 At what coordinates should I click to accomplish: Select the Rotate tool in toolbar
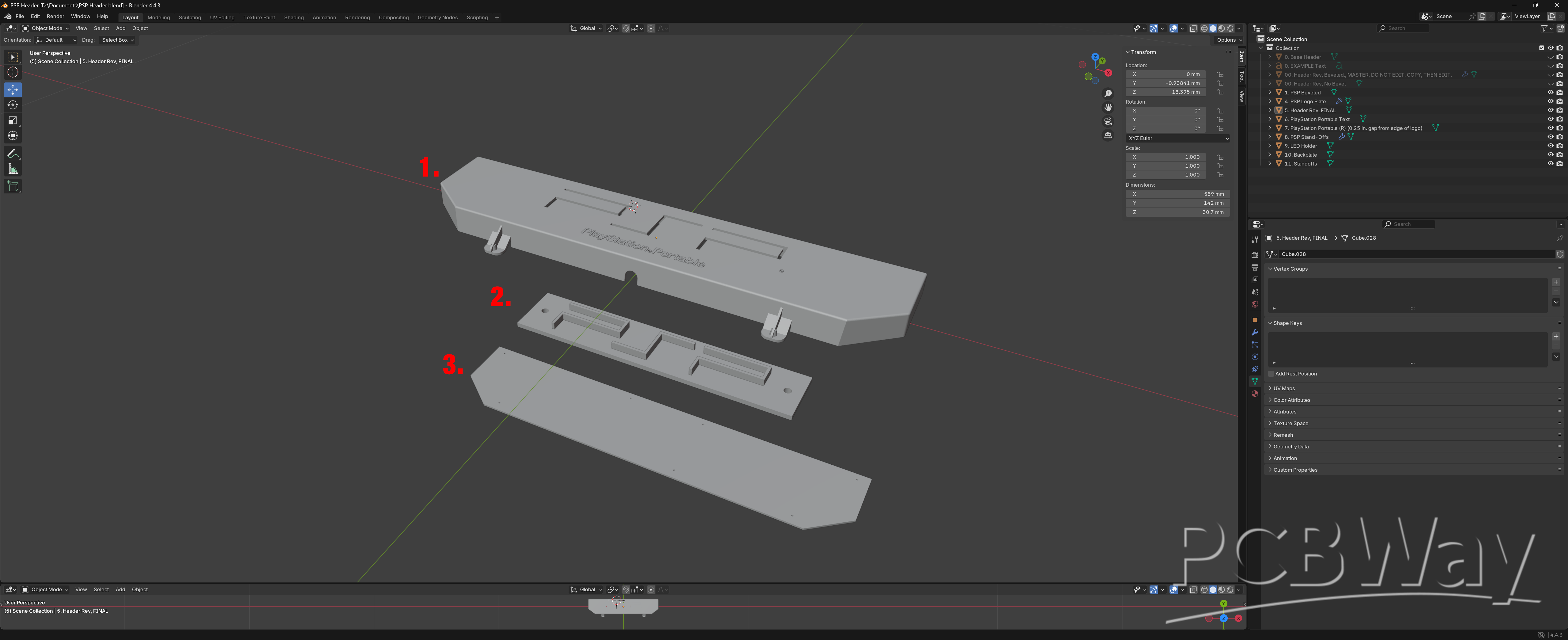[x=13, y=105]
